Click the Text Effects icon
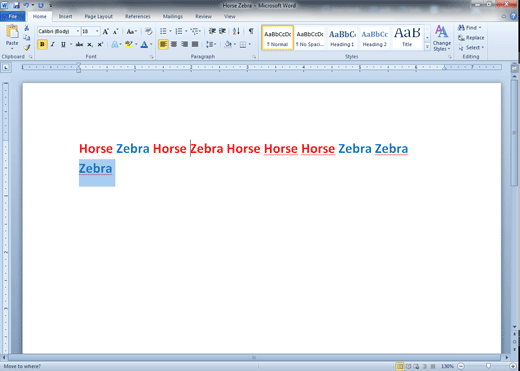Image resolution: width=520 pixels, height=371 pixels. 115,44
